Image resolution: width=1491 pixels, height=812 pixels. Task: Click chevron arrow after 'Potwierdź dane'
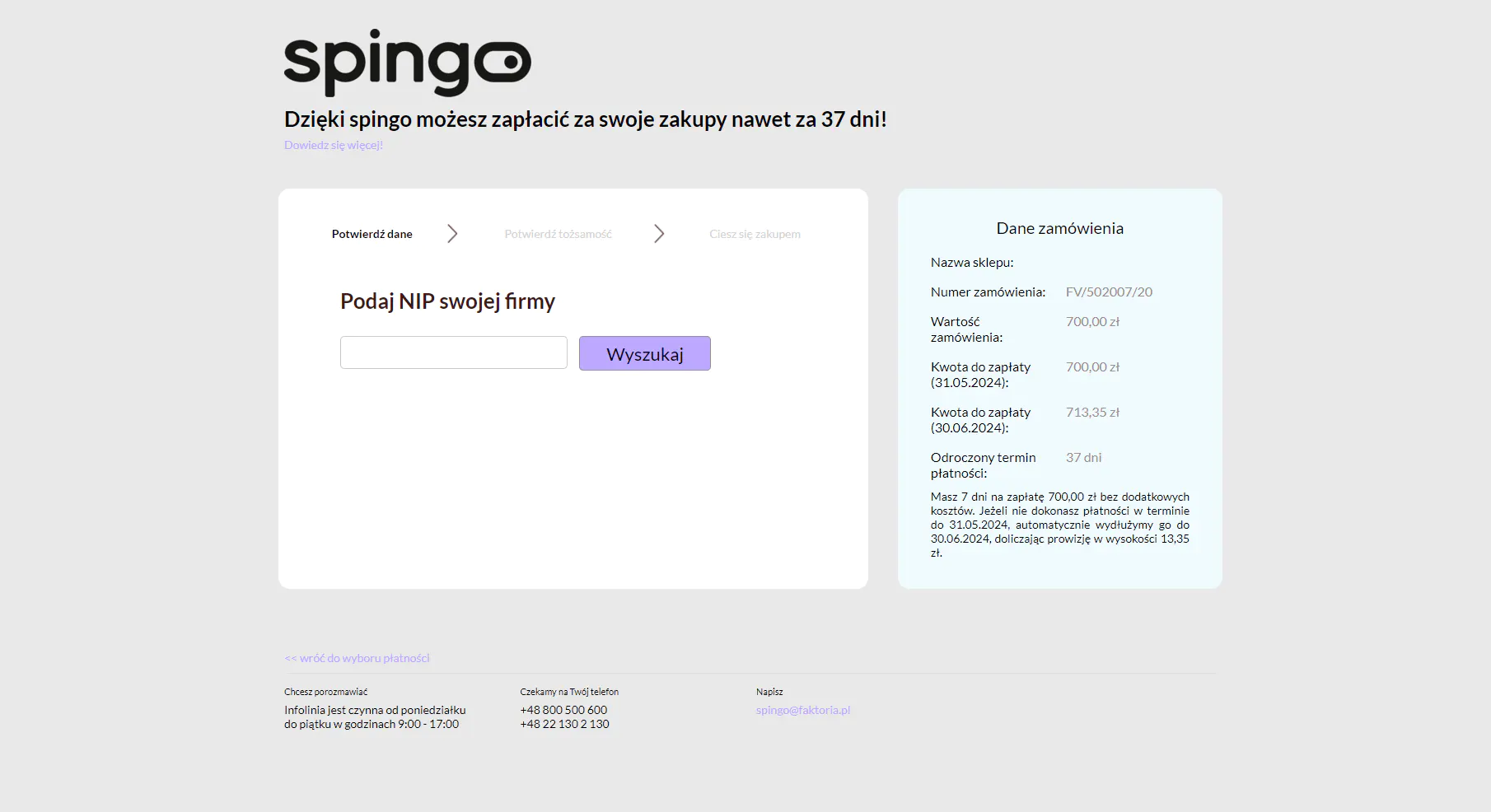pyautogui.click(x=452, y=234)
